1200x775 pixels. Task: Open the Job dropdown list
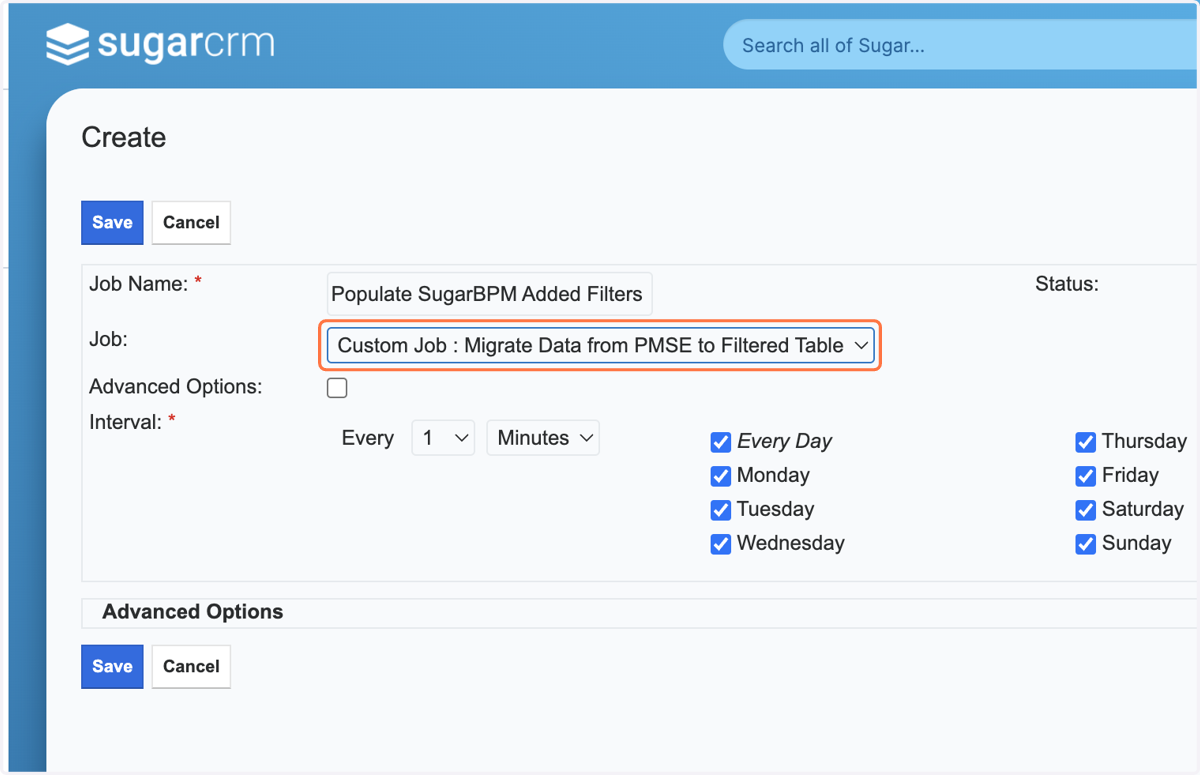pos(601,346)
